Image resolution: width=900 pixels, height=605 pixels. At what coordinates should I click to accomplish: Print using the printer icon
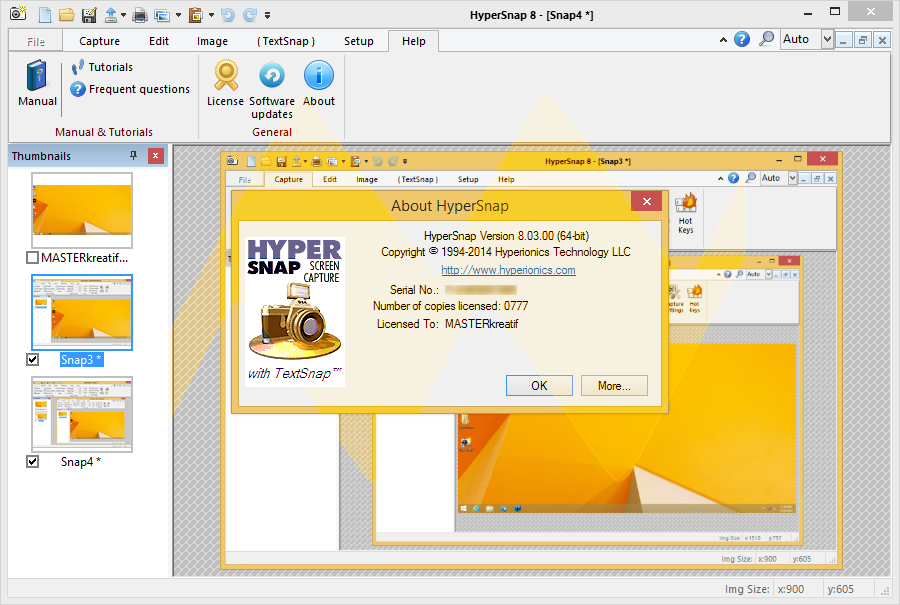click(x=139, y=15)
